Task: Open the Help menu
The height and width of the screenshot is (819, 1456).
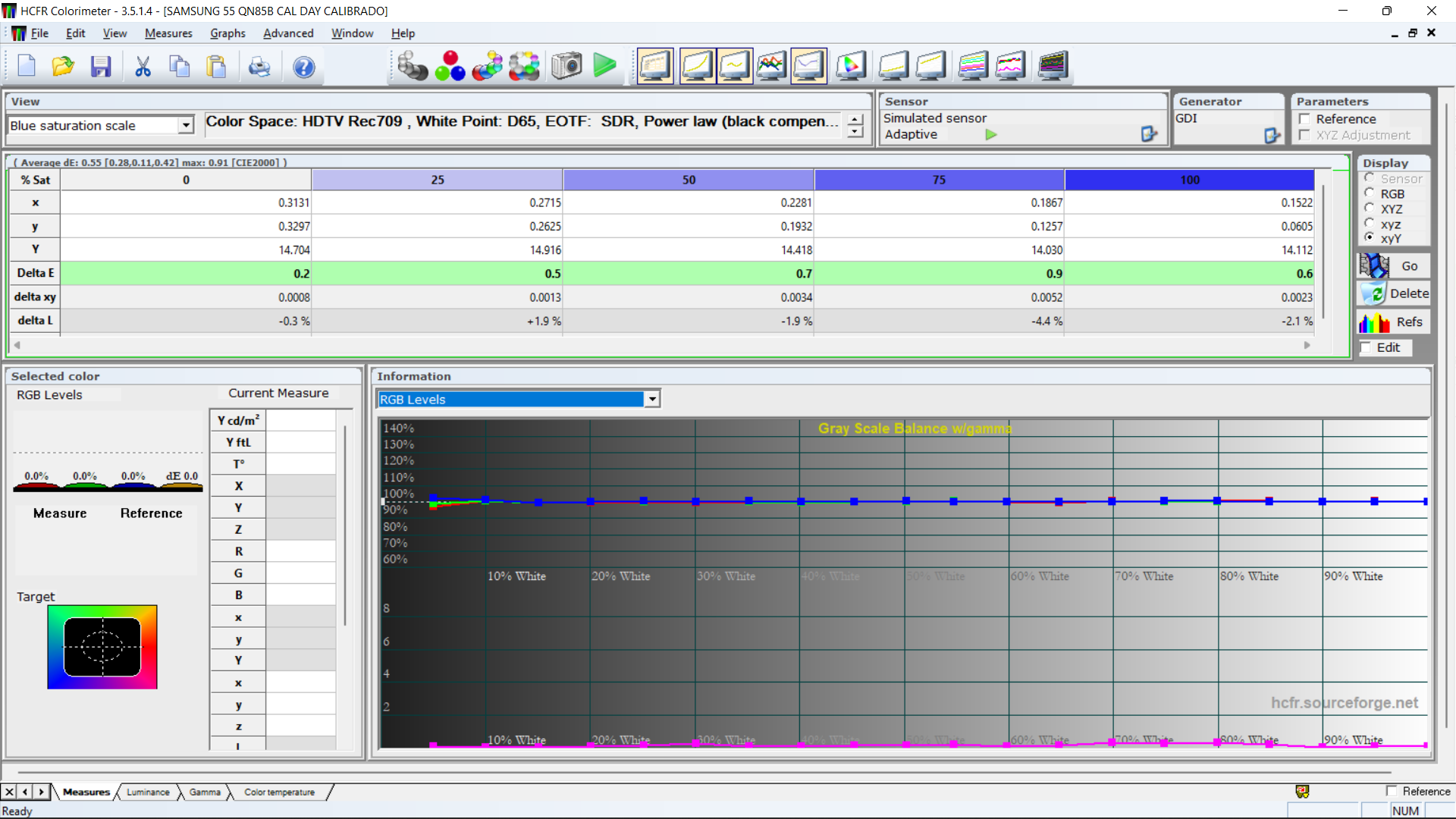Action: (x=403, y=33)
